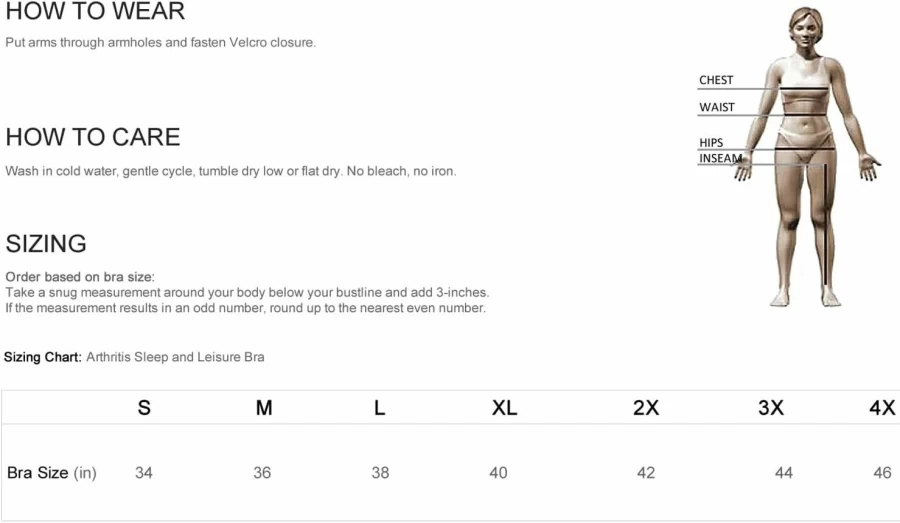Click the Sizing Chart label text
Viewport: 900px width, 523px height.
pyautogui.click(x=42, y=357)
